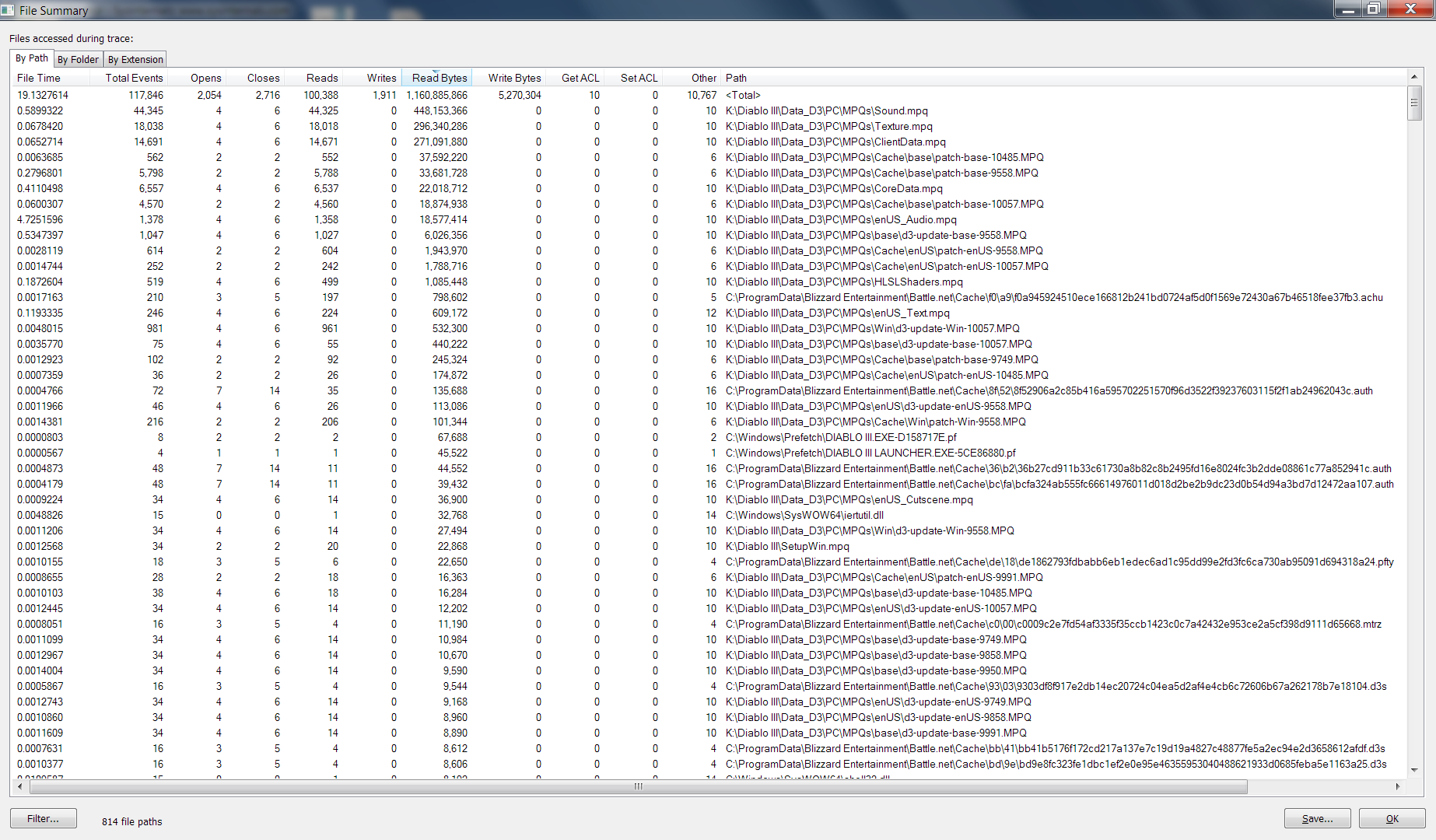The width and height of the screenshot is (1436, 840).
Task: Select the iertutil.dll file row
Action: (709, 515)
